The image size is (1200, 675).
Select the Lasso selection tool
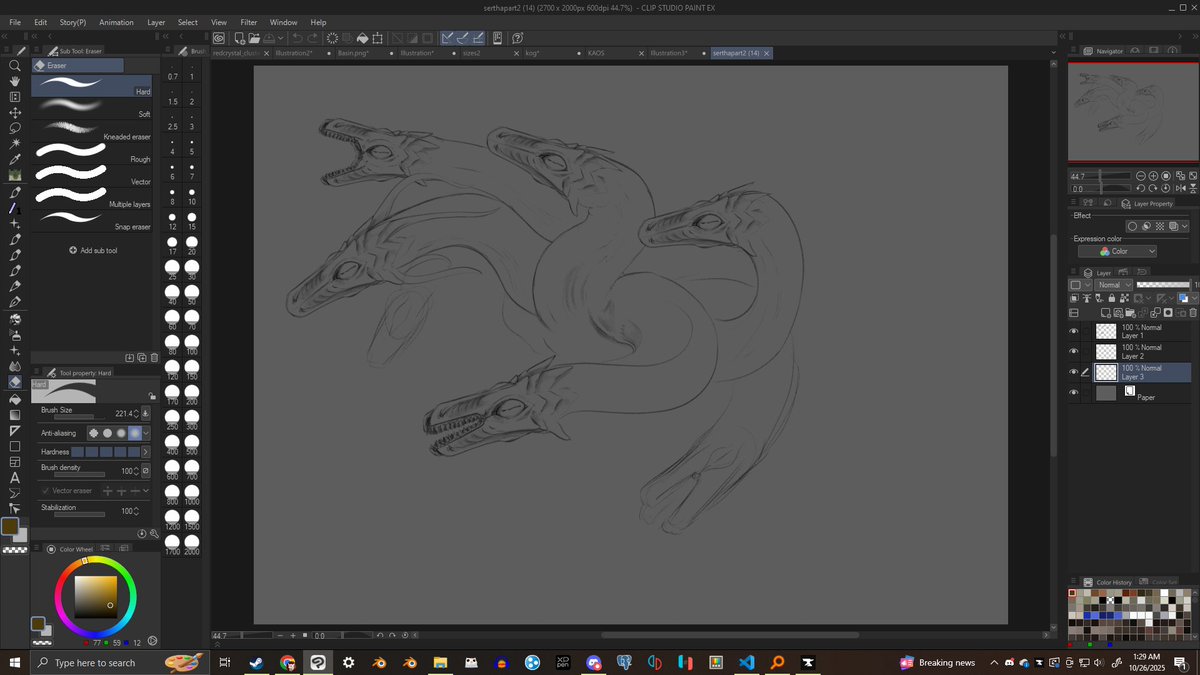[15, 128]
